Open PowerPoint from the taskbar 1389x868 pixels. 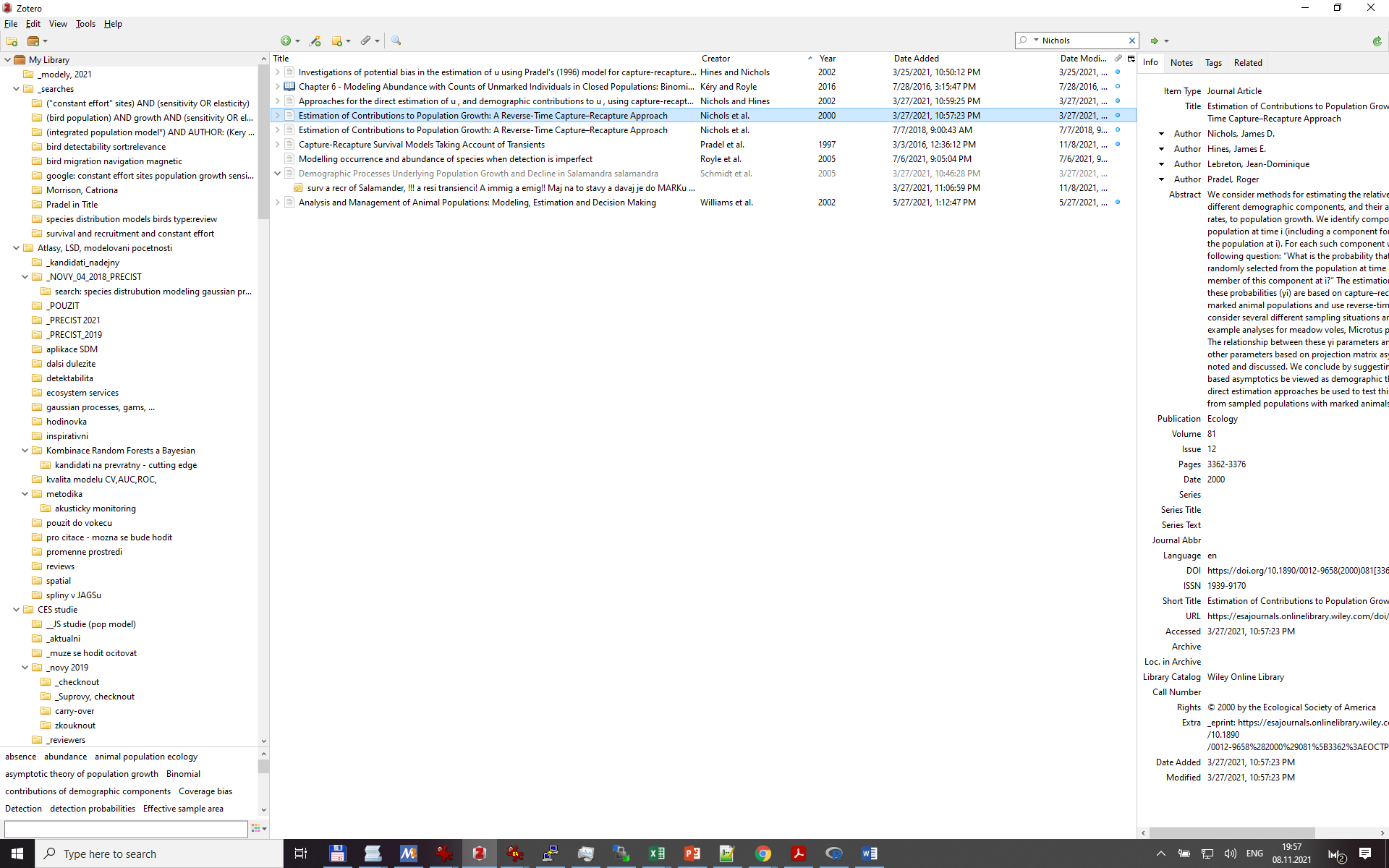tap(692, 854)
